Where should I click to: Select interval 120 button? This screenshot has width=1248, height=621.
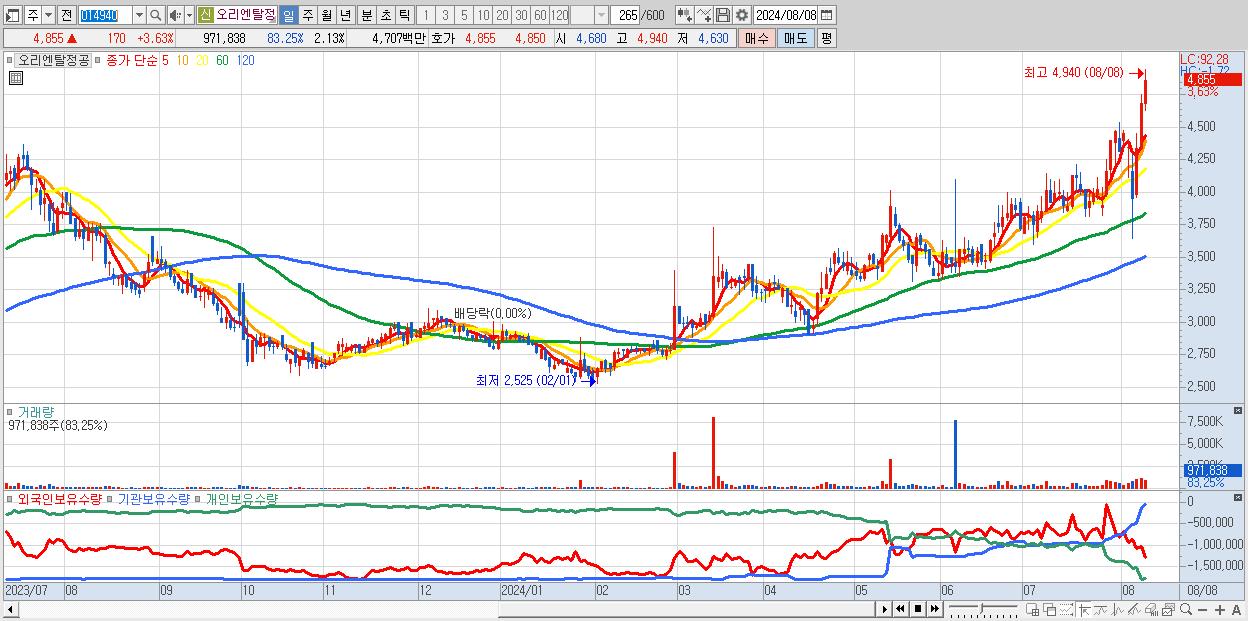pos(560,15)
